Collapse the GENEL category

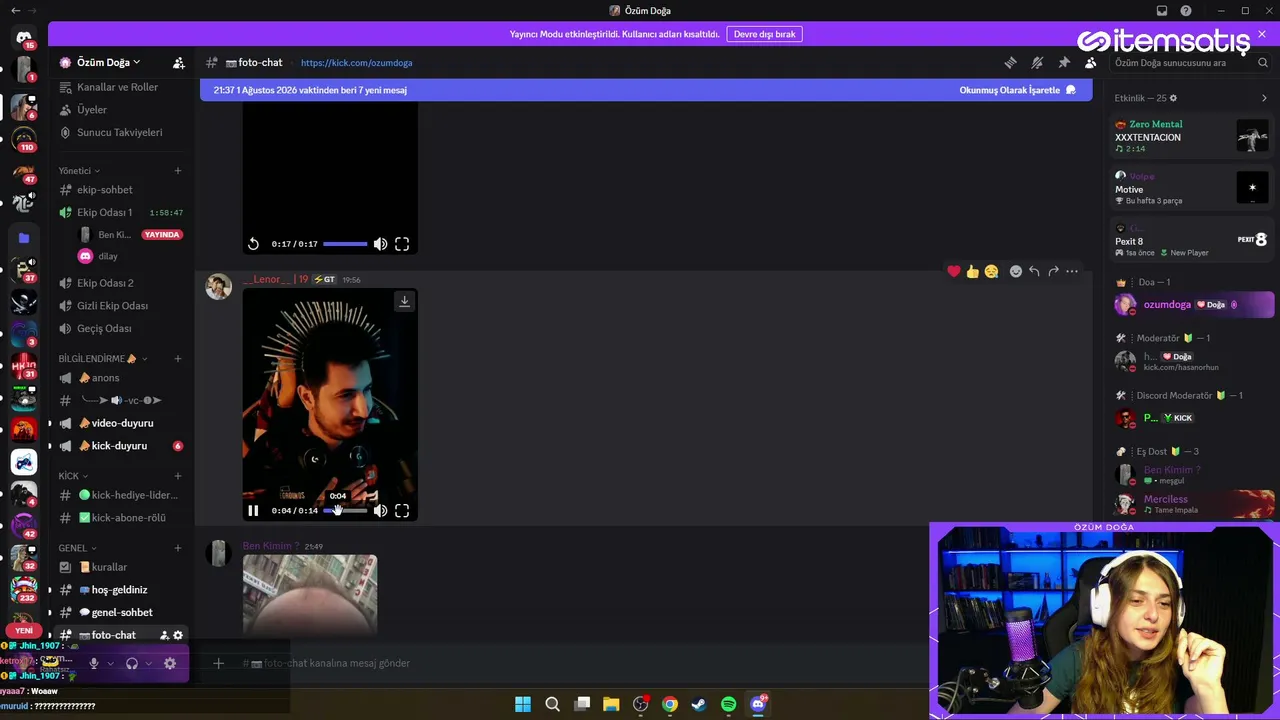click(77, 548)
